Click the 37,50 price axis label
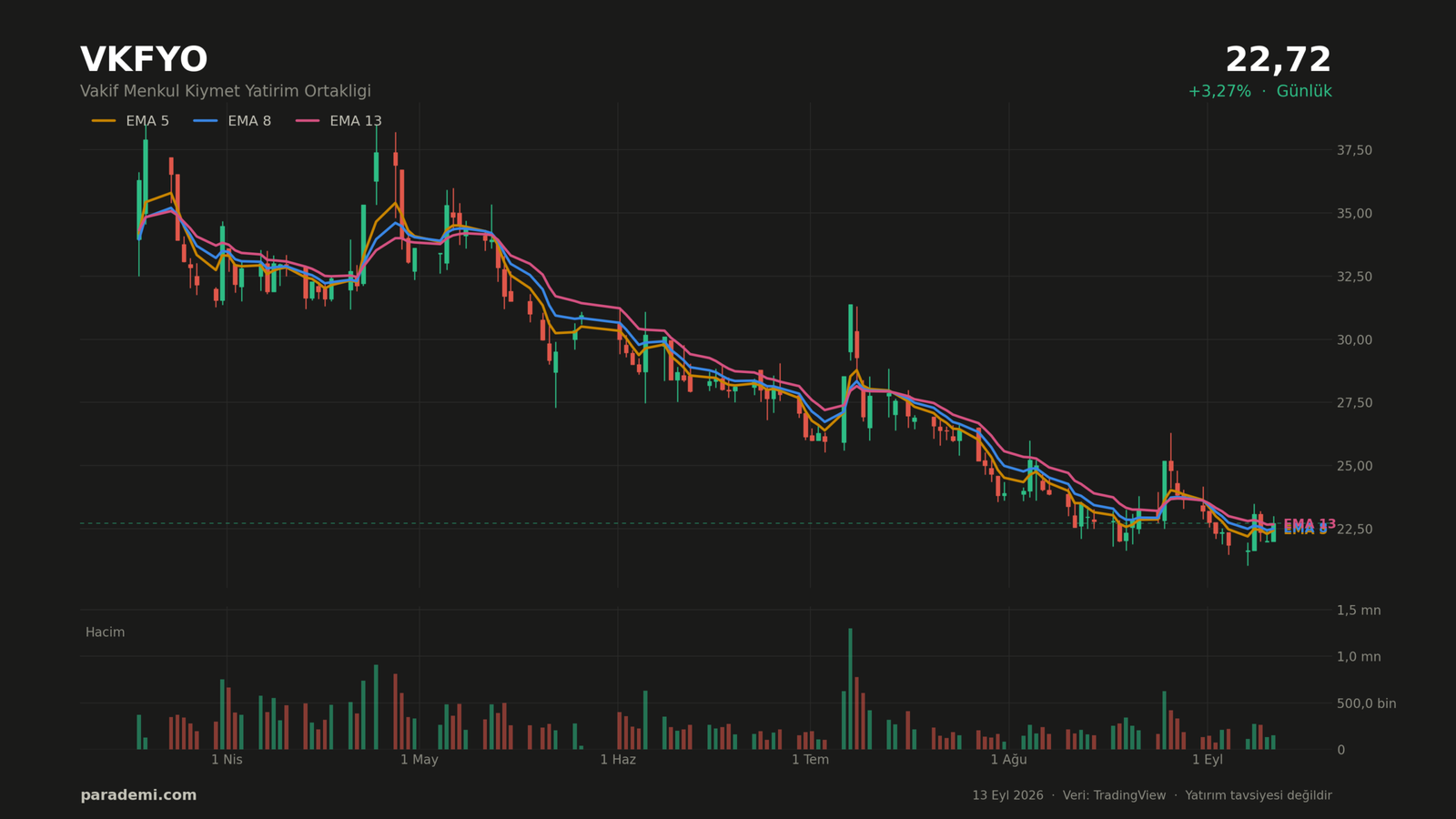The image size is (1456, 819). pyautogui.click(x=1354, y=150)
